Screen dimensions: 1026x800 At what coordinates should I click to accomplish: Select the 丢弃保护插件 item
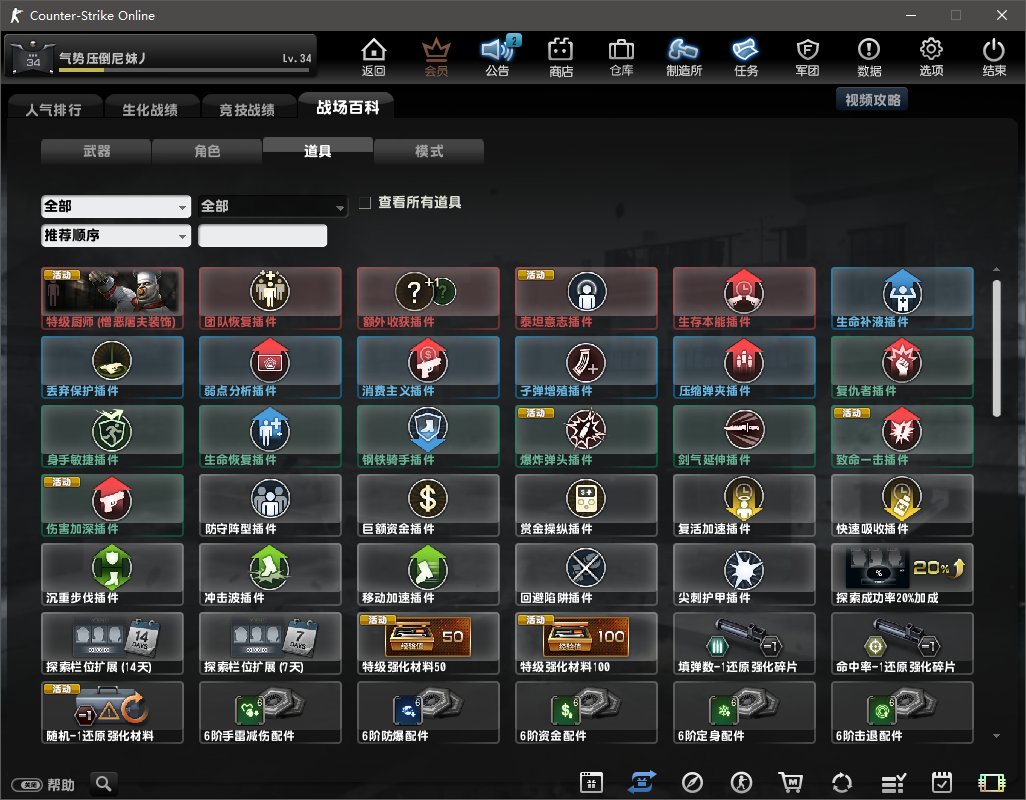[113, 368]
